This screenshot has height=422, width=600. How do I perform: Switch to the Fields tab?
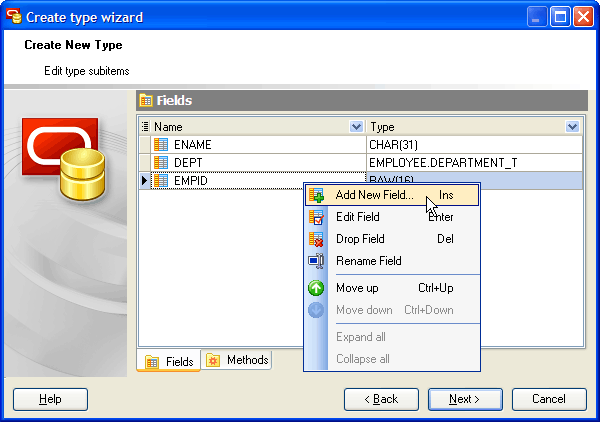coord(169,361)
